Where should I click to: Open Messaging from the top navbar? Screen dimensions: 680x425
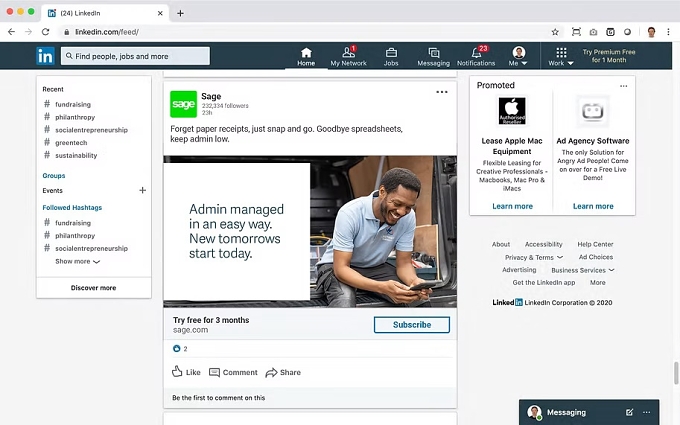tap(433, 57)
